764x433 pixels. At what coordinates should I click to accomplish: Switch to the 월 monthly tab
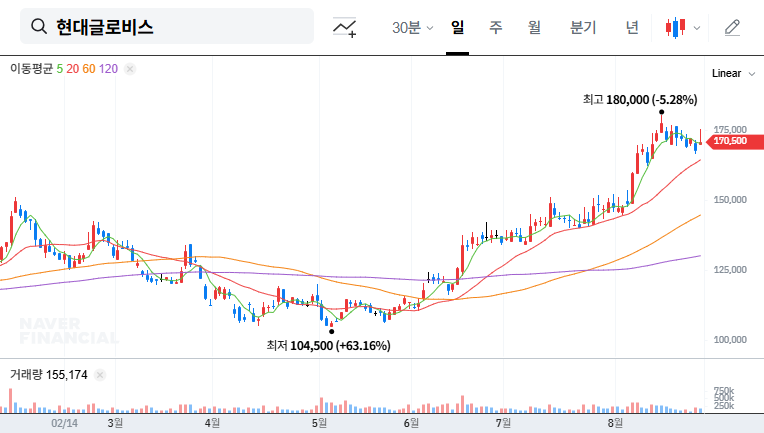click(535, 27)
